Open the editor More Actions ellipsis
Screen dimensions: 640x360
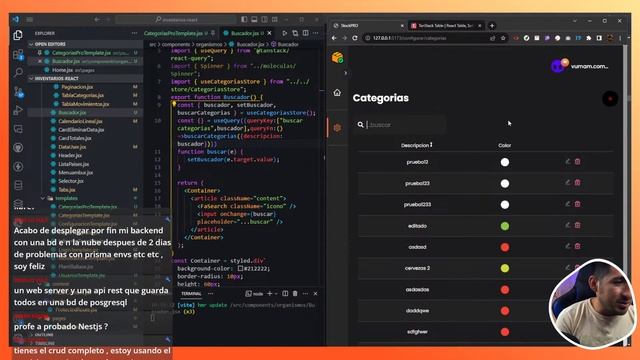coord(316,33)
